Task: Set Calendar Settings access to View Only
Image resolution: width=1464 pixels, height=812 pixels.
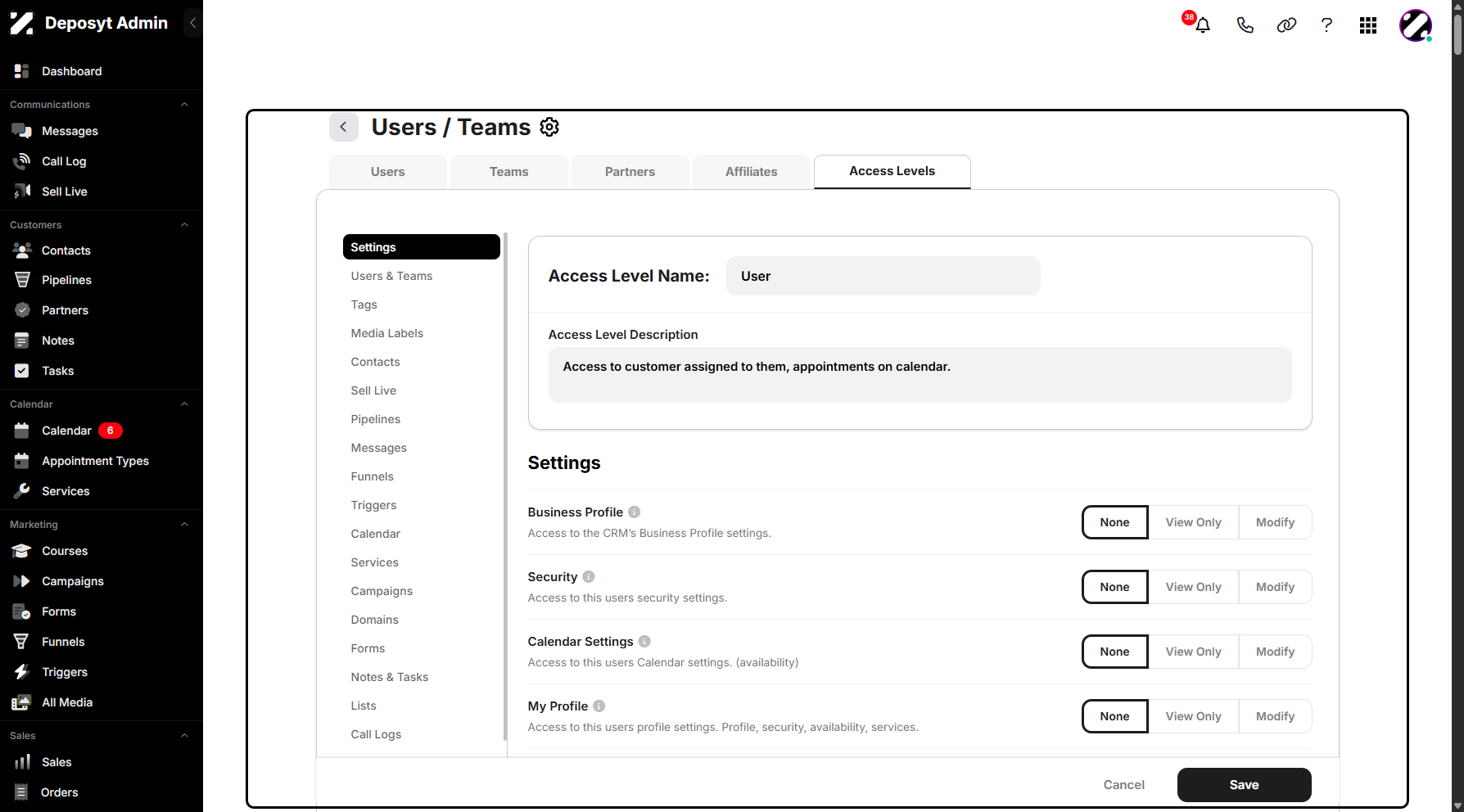Action: (x=1193, y=652)
